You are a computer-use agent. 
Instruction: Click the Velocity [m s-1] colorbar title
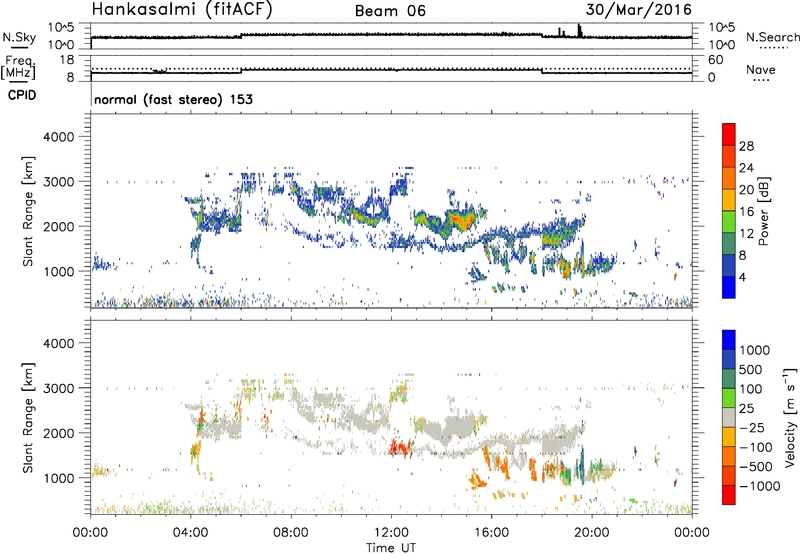tap(790, 417)
